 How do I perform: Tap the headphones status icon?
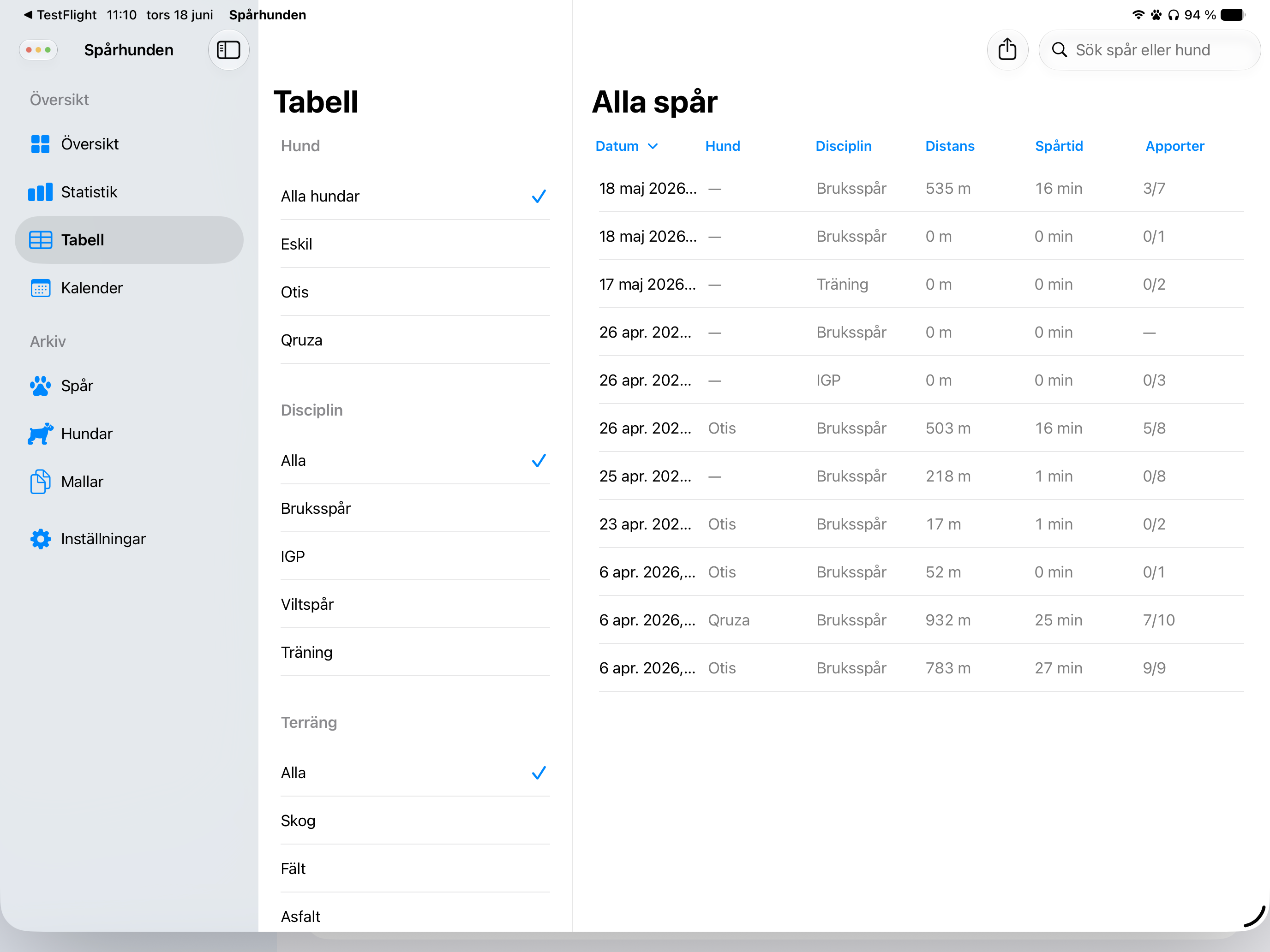point(1174,15)
